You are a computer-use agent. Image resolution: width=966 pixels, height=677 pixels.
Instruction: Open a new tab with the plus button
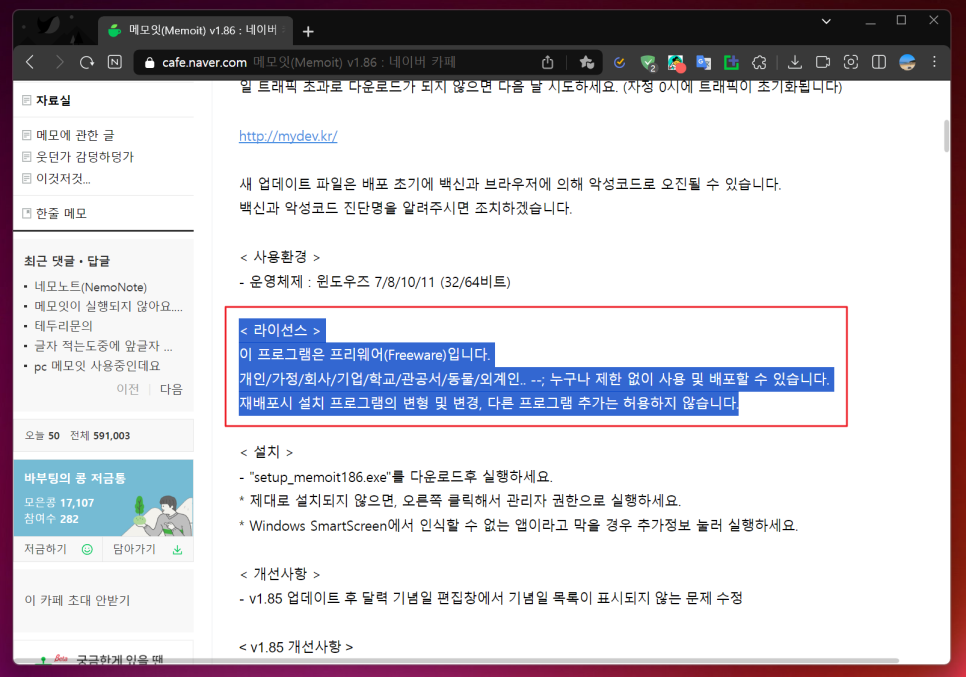tap(308, 31)
